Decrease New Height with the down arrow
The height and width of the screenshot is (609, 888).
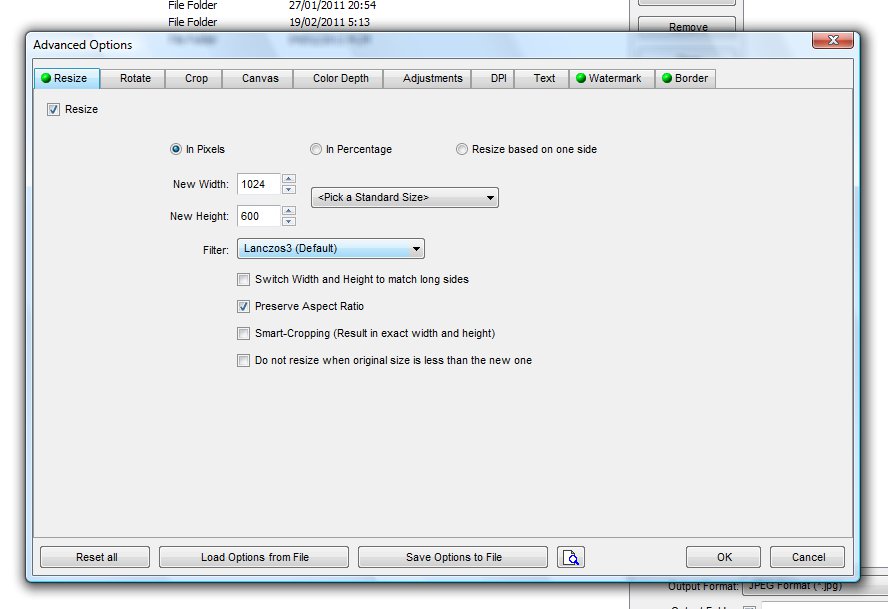[x=289, y=221]
